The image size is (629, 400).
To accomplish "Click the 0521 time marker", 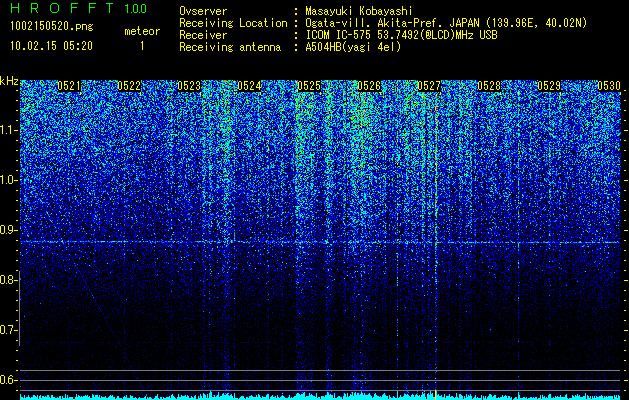I will (x=69, y=86).
